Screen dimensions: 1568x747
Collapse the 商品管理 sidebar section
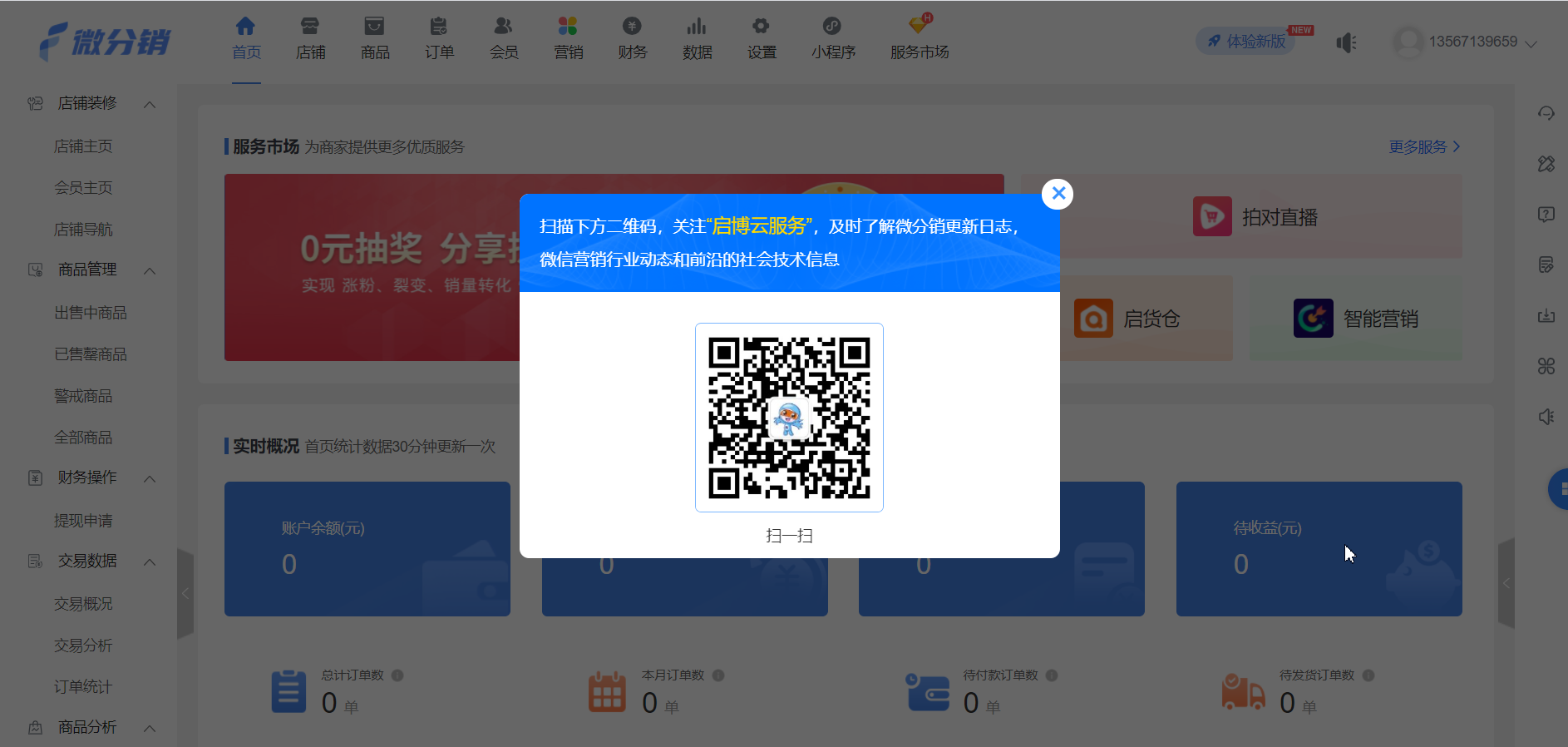[x=150, y=270]
